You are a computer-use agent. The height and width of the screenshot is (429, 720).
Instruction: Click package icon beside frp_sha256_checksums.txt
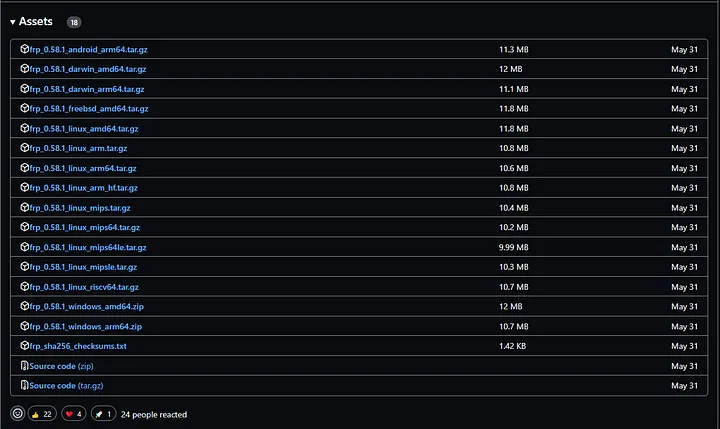tap(25, 346)
